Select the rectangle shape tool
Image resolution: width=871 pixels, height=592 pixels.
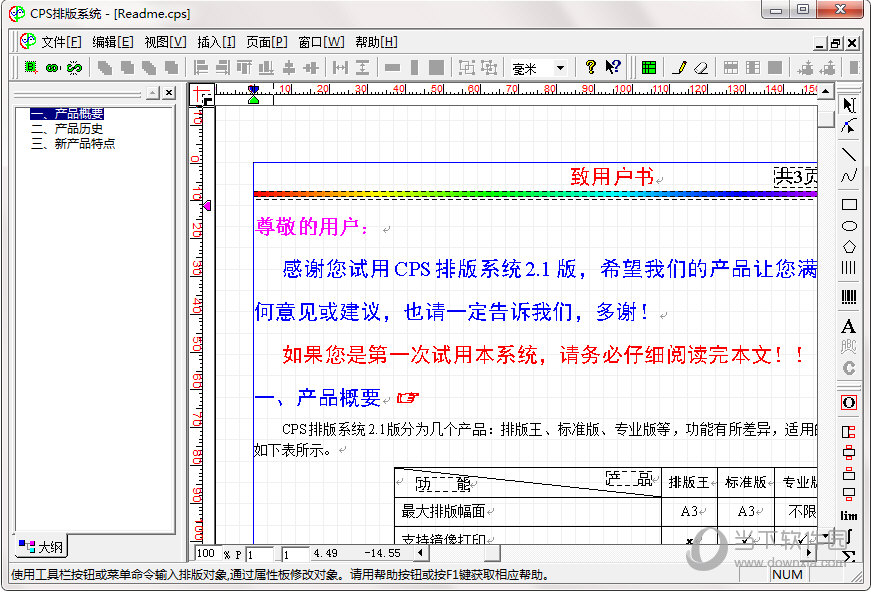(x=849, y=204)
